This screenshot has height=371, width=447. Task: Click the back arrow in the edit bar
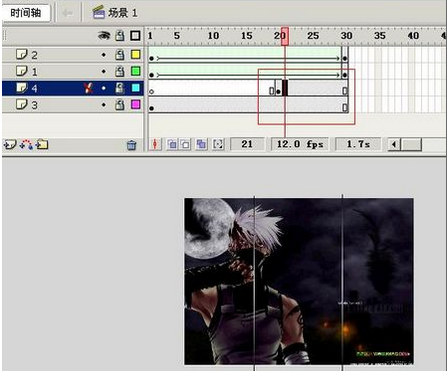pyautogui.click(x=67, y=13)
